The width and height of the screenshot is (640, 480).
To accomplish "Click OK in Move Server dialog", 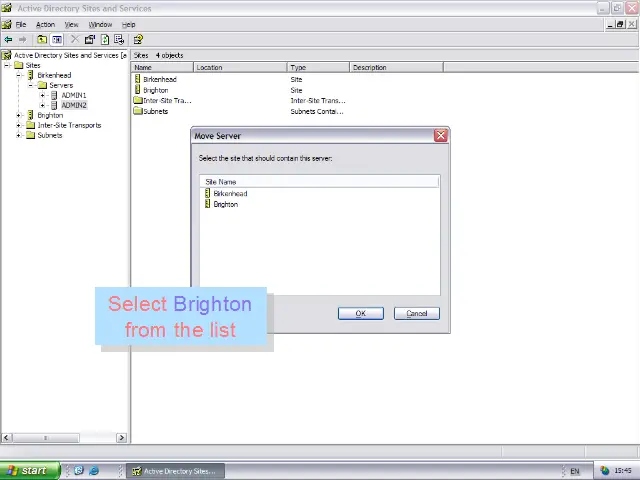I will (361, 313).
